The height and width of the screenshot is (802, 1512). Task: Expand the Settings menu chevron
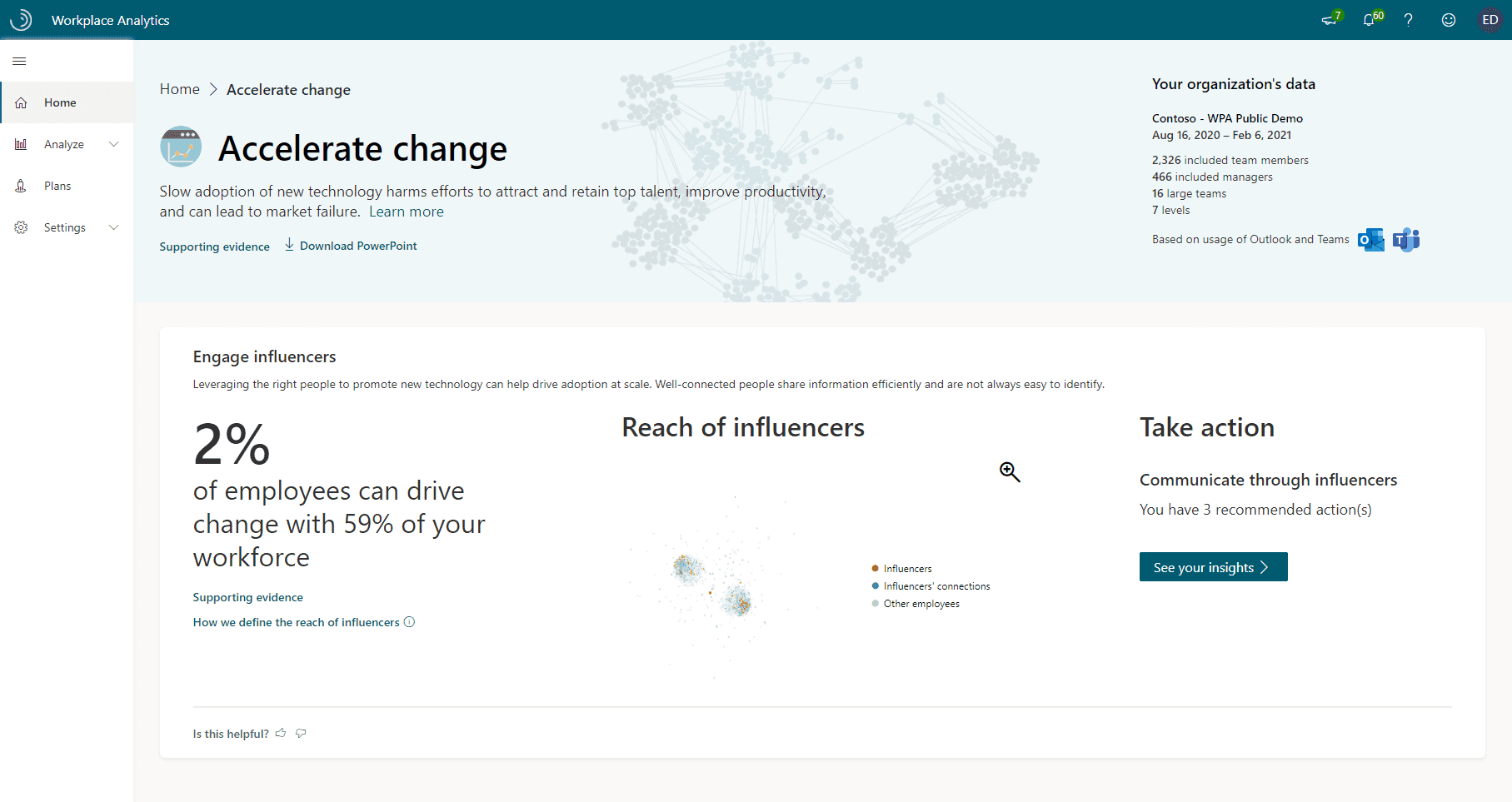pos(114,227)
